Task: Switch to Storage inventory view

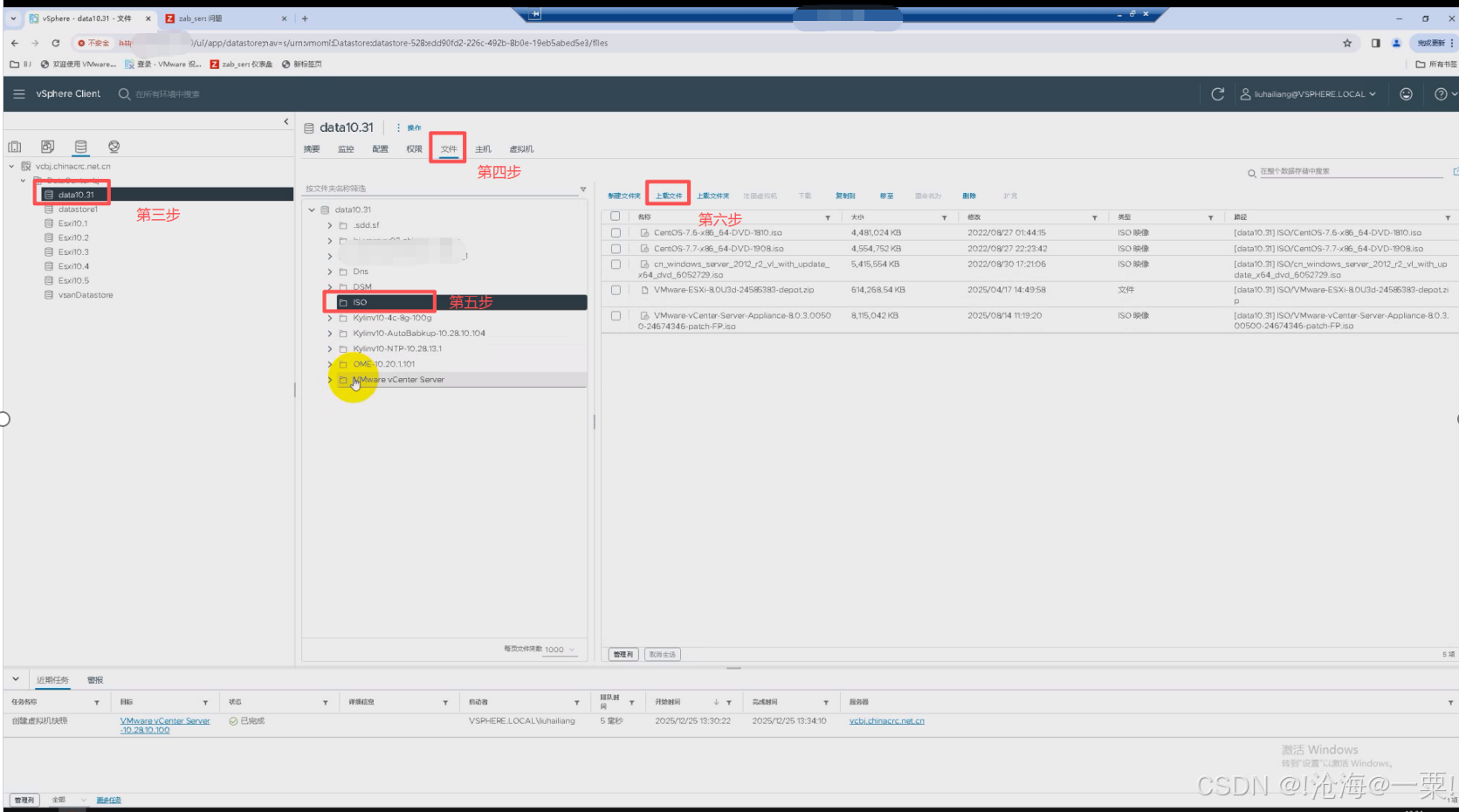Action: (x=80, y=147)
